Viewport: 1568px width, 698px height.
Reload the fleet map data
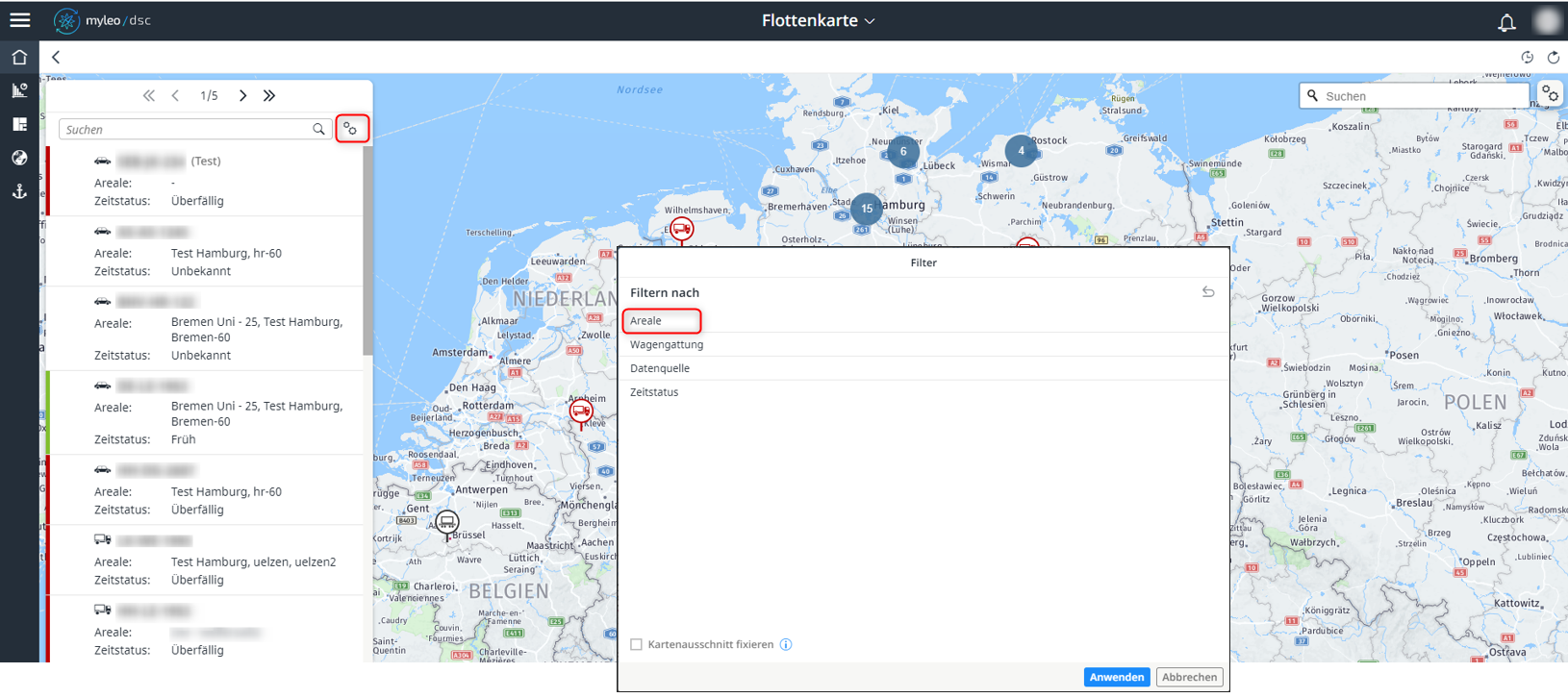(x=1553, y=57)
